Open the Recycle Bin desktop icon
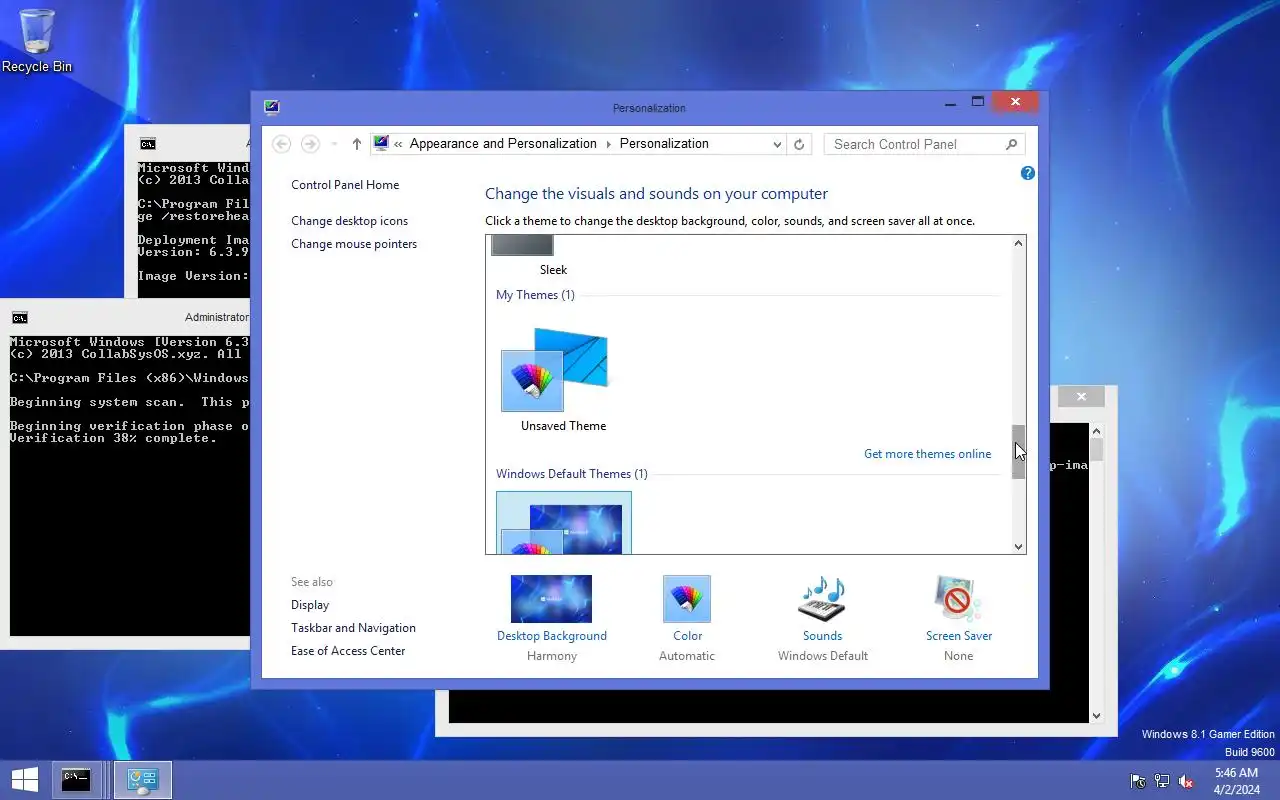 [37, 41]
